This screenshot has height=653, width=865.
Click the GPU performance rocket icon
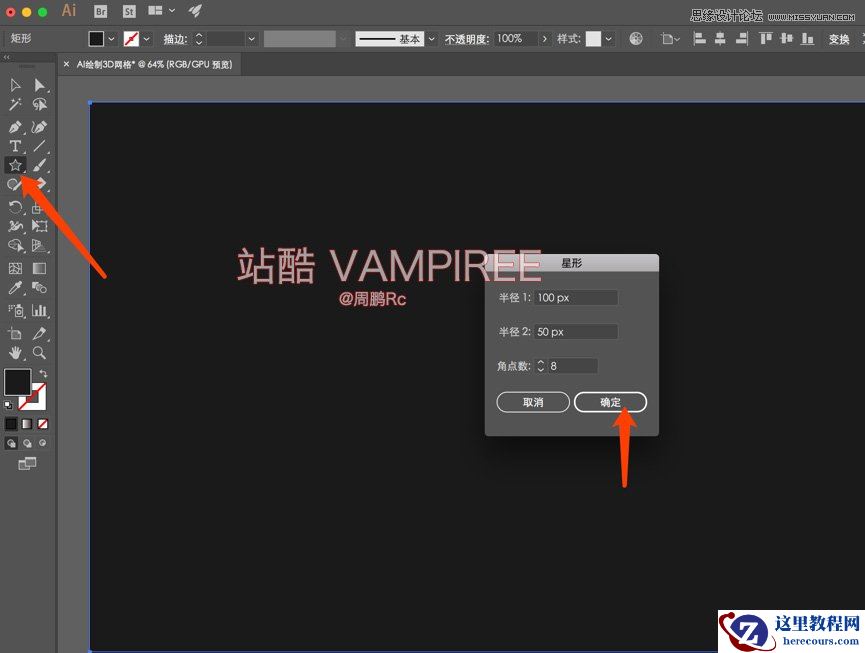[195, 10]
